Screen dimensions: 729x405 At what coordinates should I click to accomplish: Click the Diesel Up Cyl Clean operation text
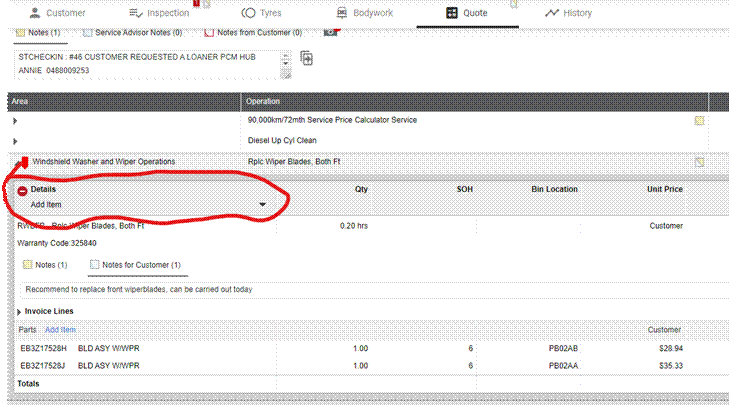click(x=282, y=140)
